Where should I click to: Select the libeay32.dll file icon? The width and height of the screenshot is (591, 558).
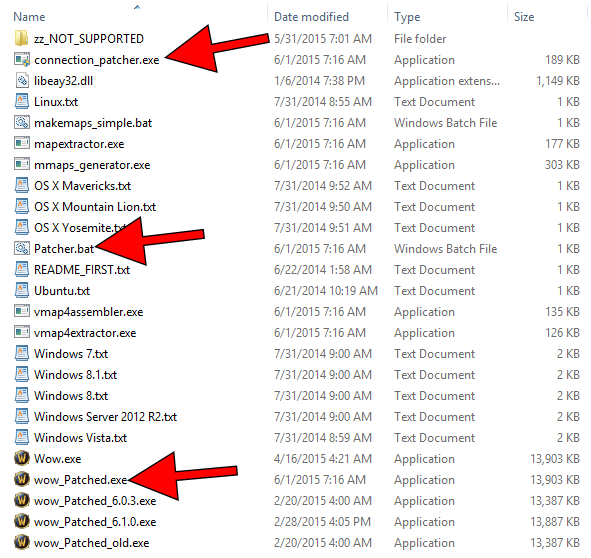[x=22, y=80]
